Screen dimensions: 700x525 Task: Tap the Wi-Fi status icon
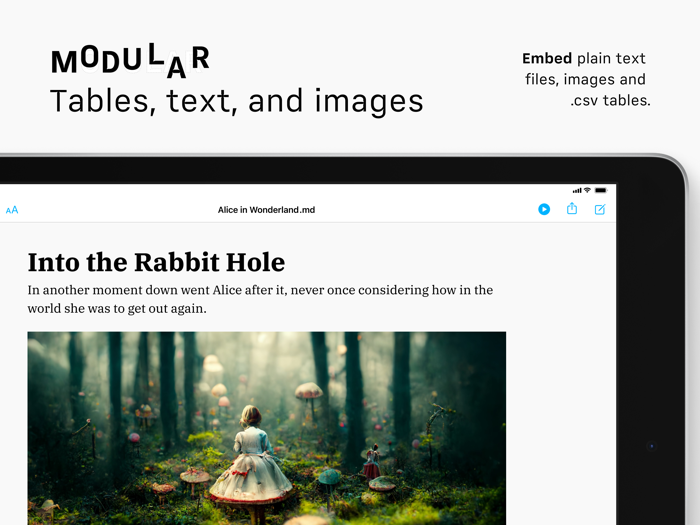588,190
